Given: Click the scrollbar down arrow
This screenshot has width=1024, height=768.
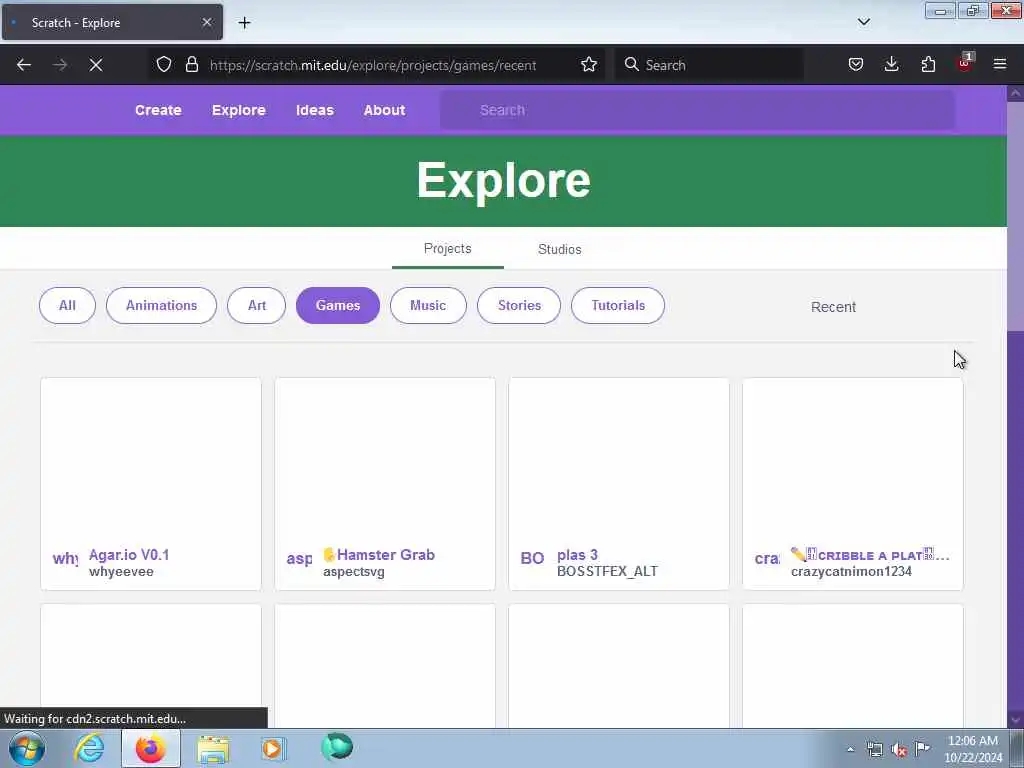Looking at the screenshot, I should coord(1015,720).
